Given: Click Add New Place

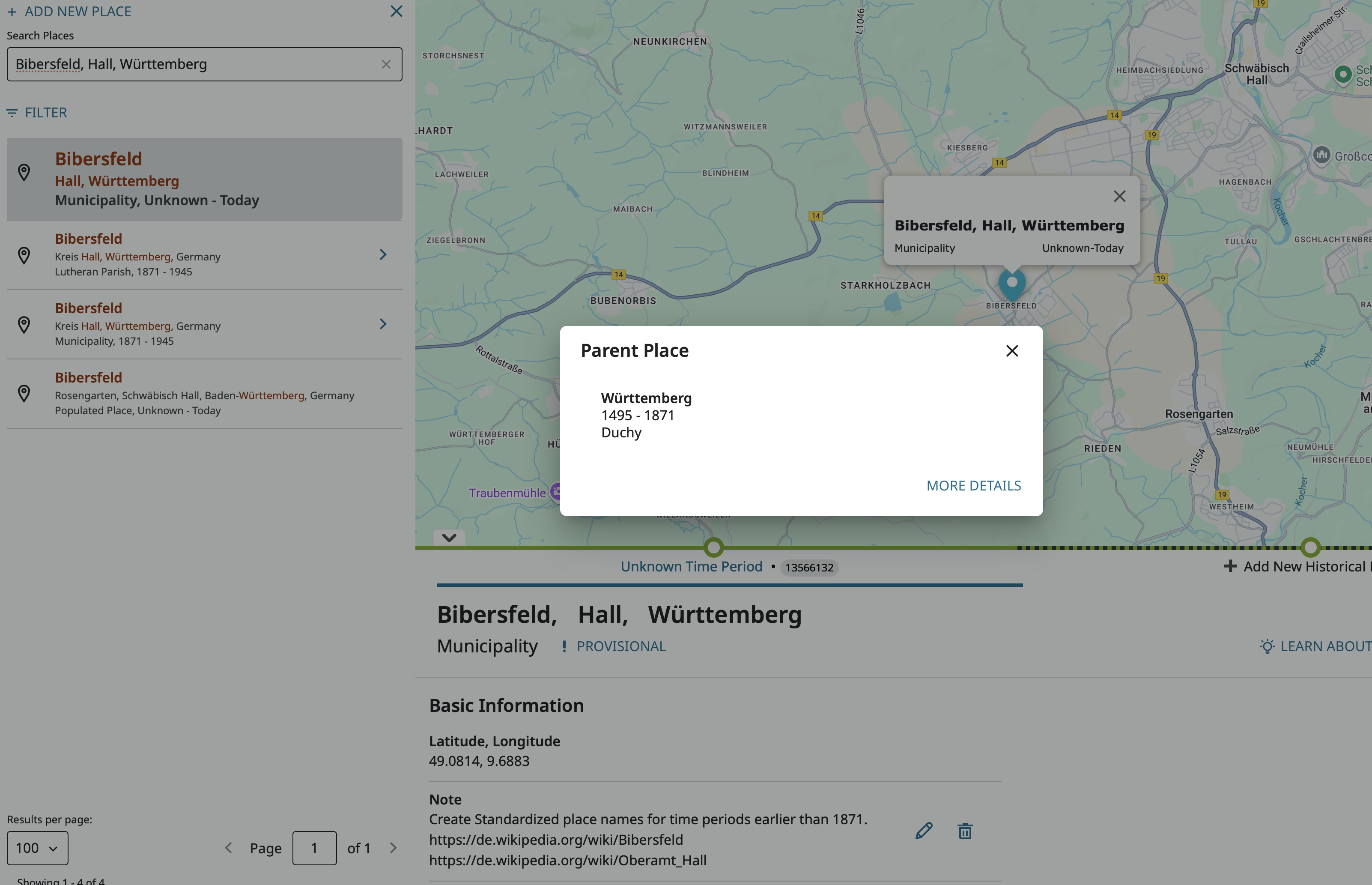Looking at the screenshot, I should click(69, 12).
